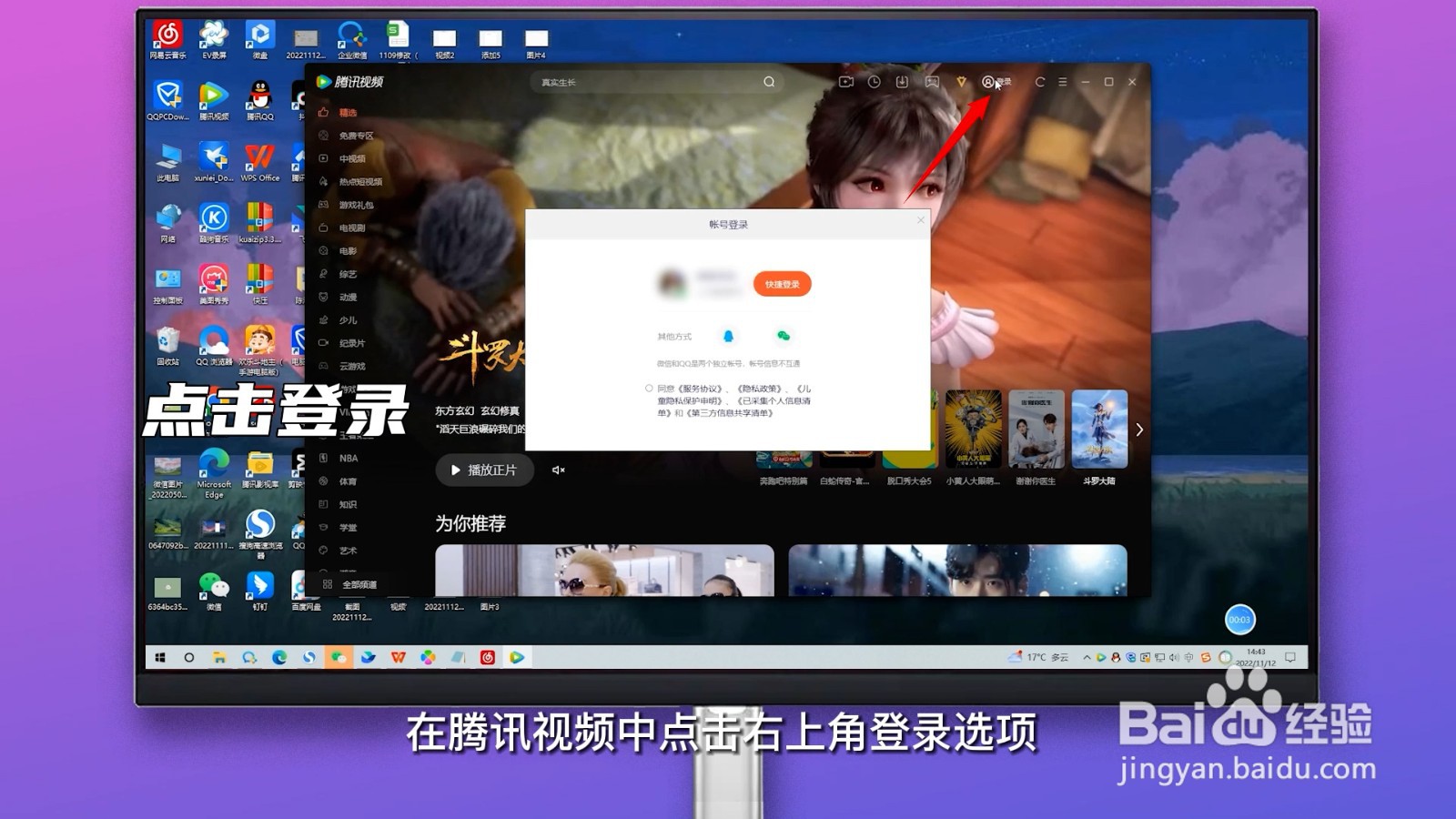Open the download manager icon on toolbar
The width and height of the screenshot is (1456, 819).
[901, 82]
